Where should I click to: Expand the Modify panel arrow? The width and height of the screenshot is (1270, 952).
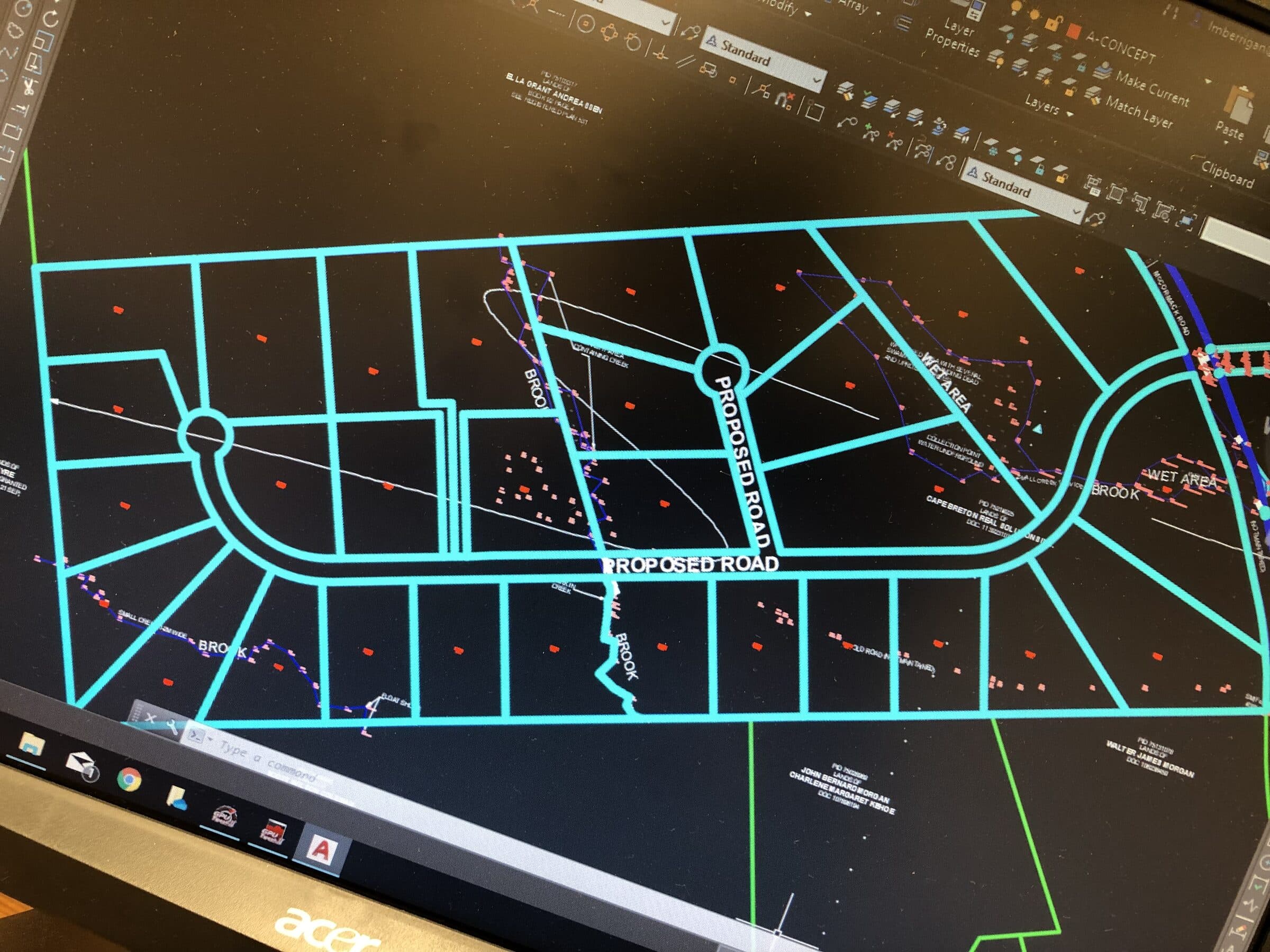tap(809, 14)
